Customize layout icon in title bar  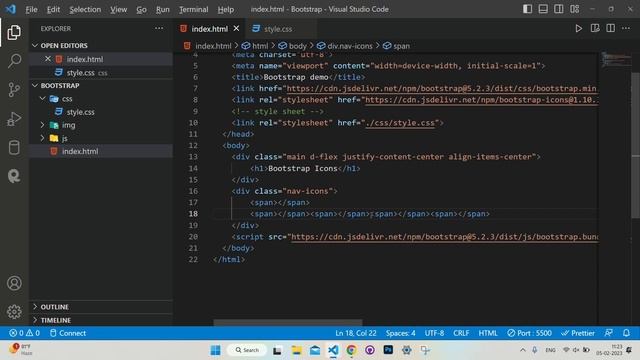coord(574,9)
